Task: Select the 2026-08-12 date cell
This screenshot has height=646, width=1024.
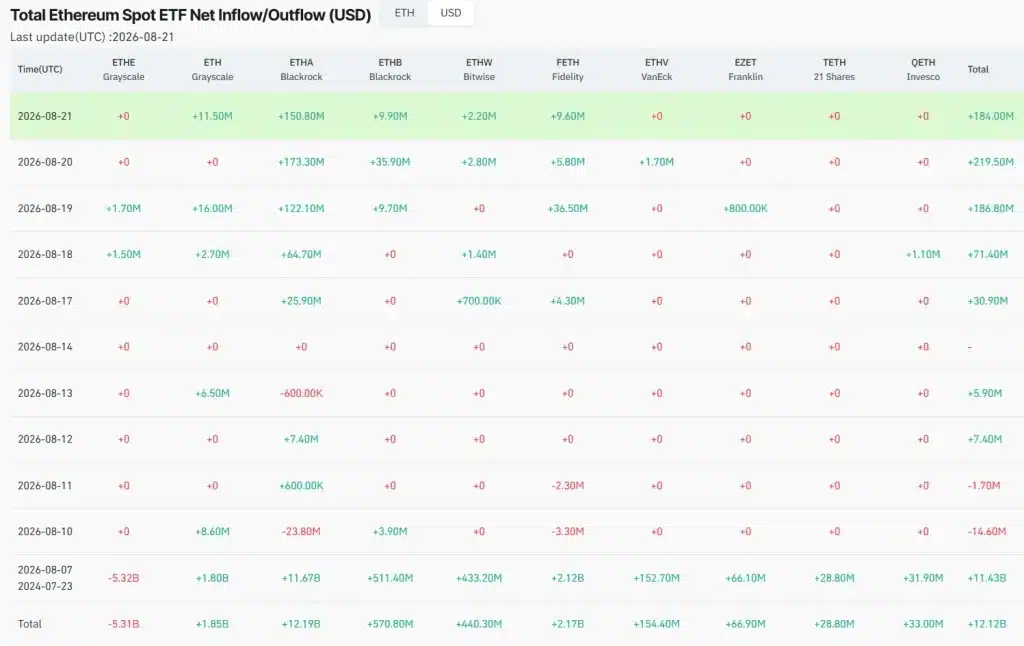Action: pyautogui.click(x=44, y=439)
